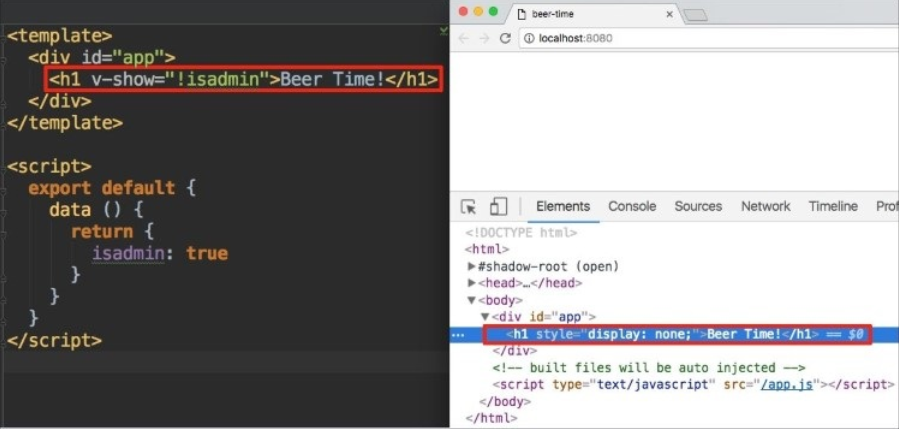Collapse the div id="app" node
The height and width of the screenshot is (429, 899).
486,317
